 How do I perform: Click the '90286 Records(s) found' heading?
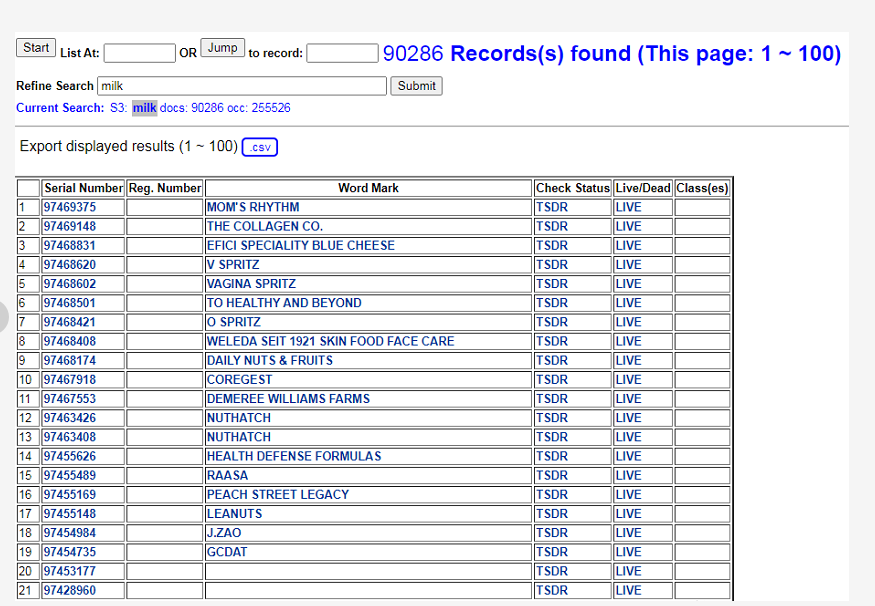[612, 54]
